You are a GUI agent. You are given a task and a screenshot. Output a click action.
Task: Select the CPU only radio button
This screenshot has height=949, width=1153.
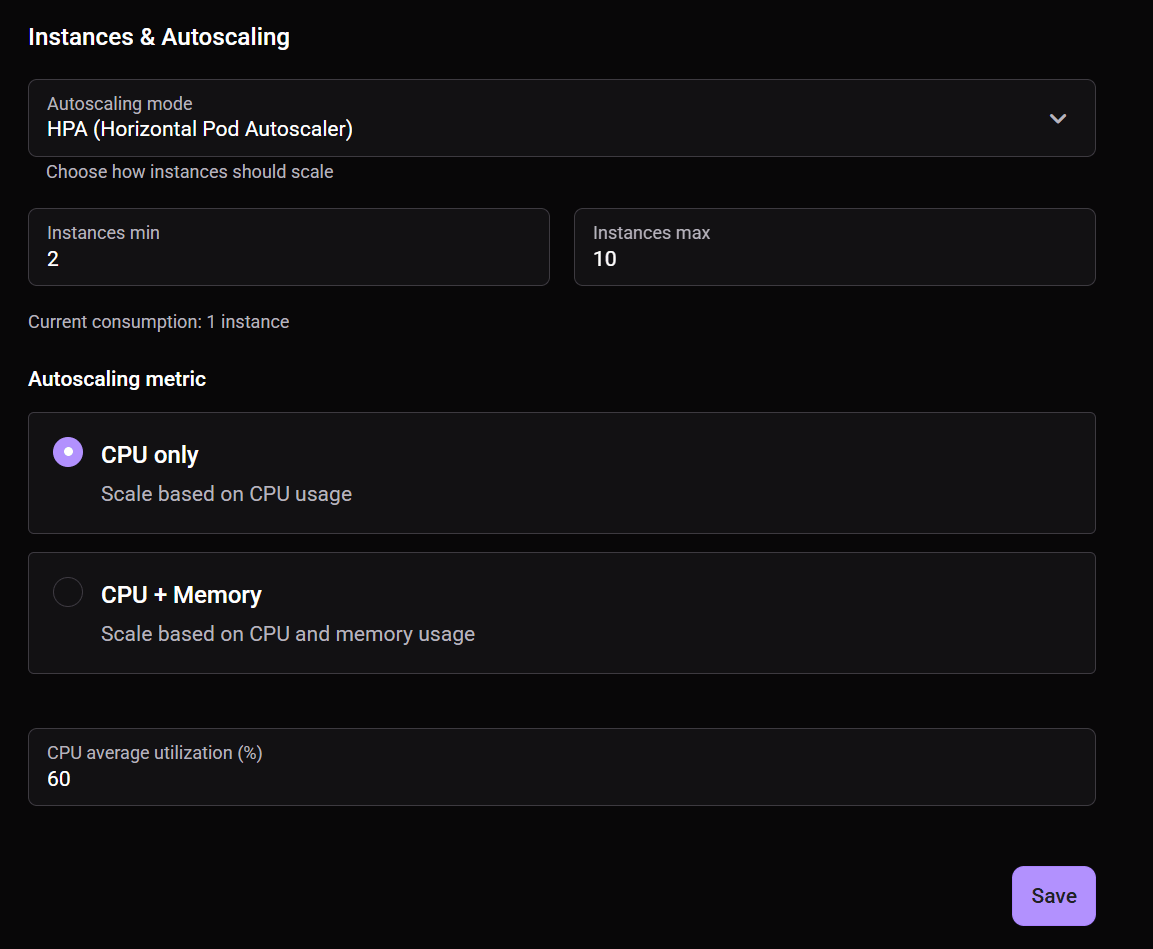pos(68,453)
